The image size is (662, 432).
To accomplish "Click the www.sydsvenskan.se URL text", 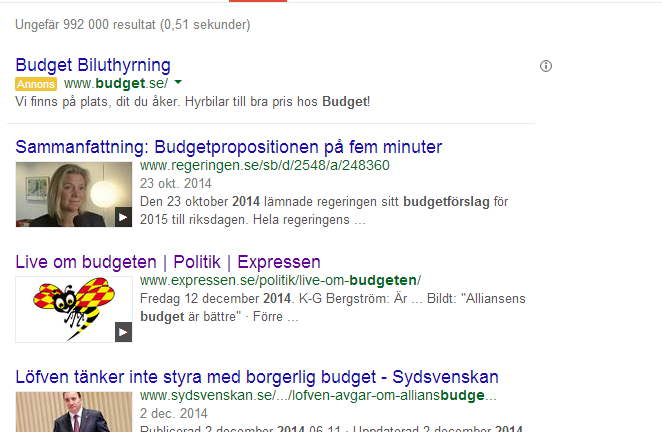I will pyautogui.click(x=318, y=395).
